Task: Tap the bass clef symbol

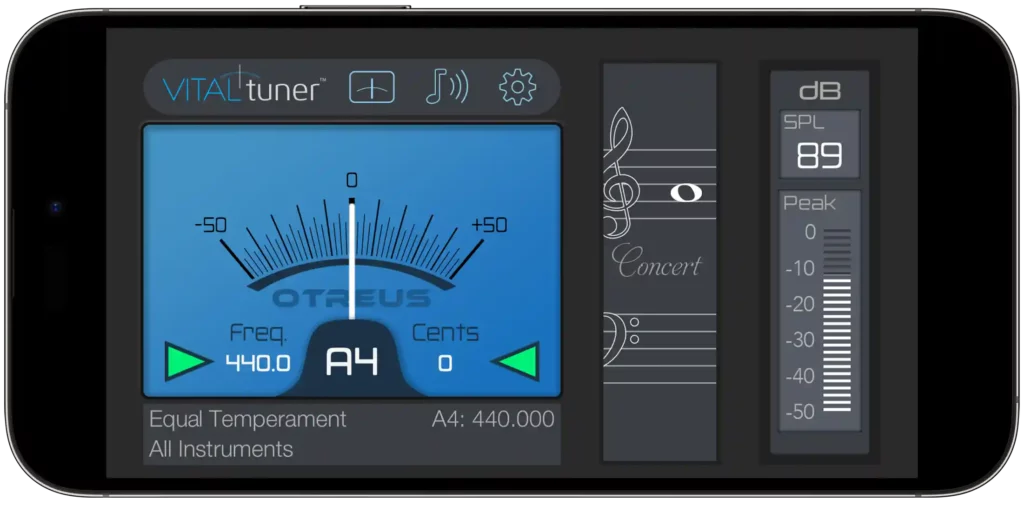Action: (615, 331)
